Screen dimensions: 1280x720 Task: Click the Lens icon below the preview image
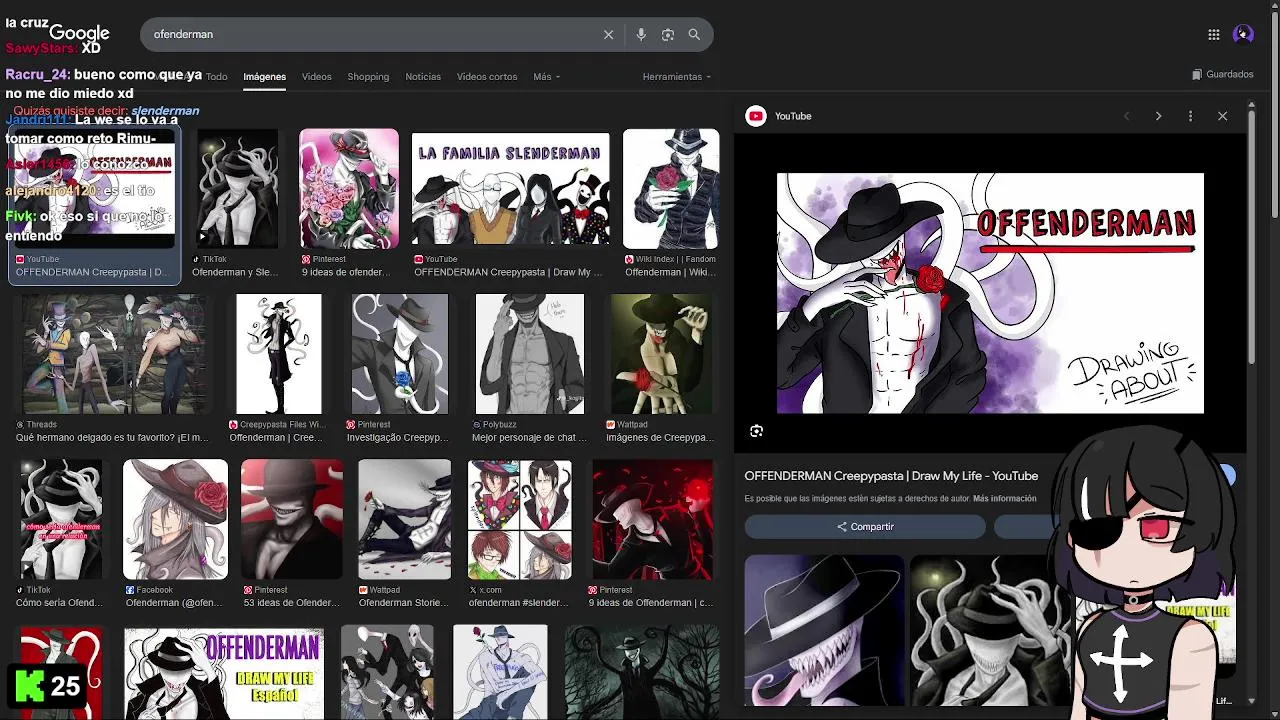(756, 431)
